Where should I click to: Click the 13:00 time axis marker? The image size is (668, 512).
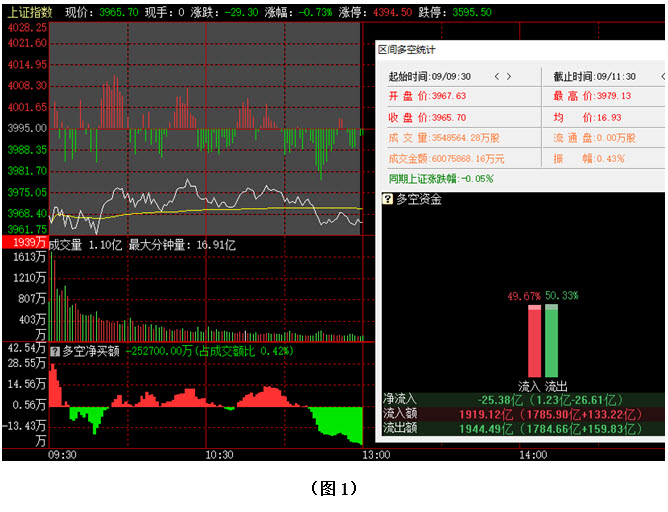tap(375, 454)
